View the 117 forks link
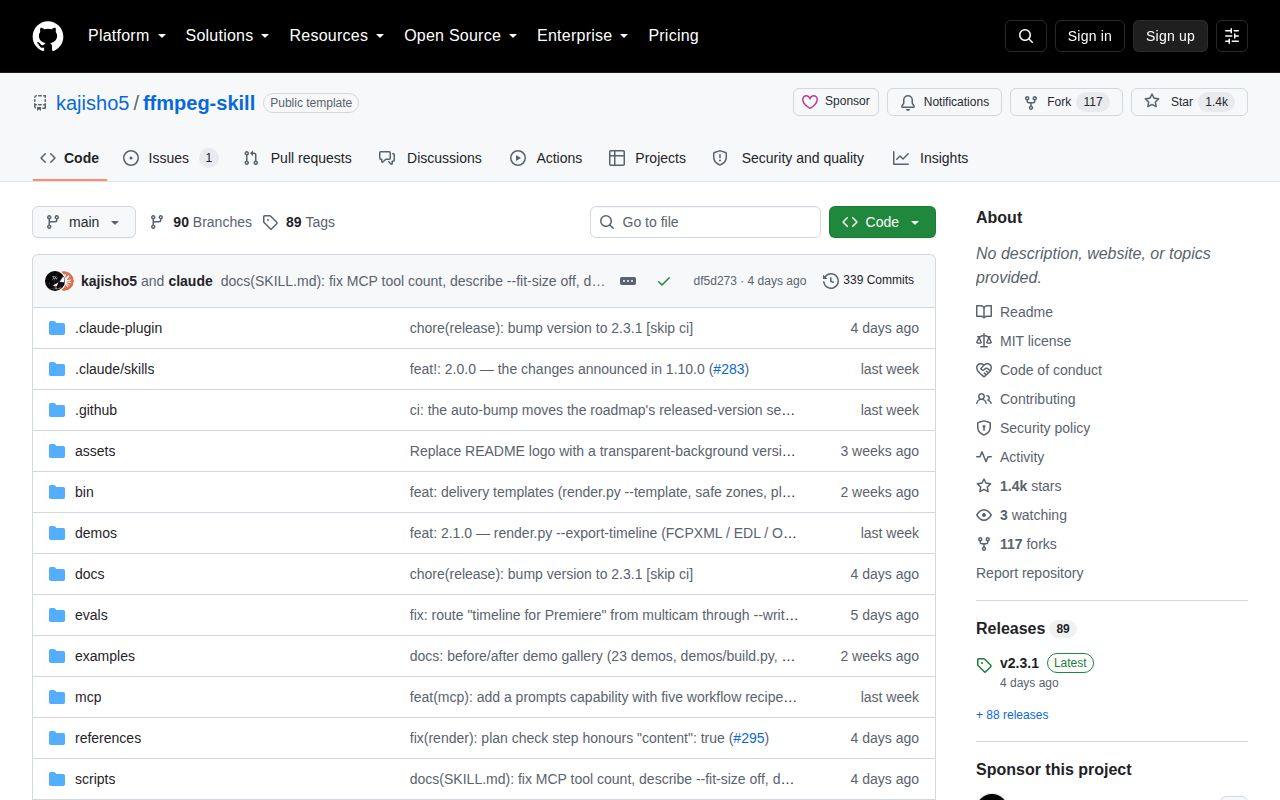 [1016, 544]
